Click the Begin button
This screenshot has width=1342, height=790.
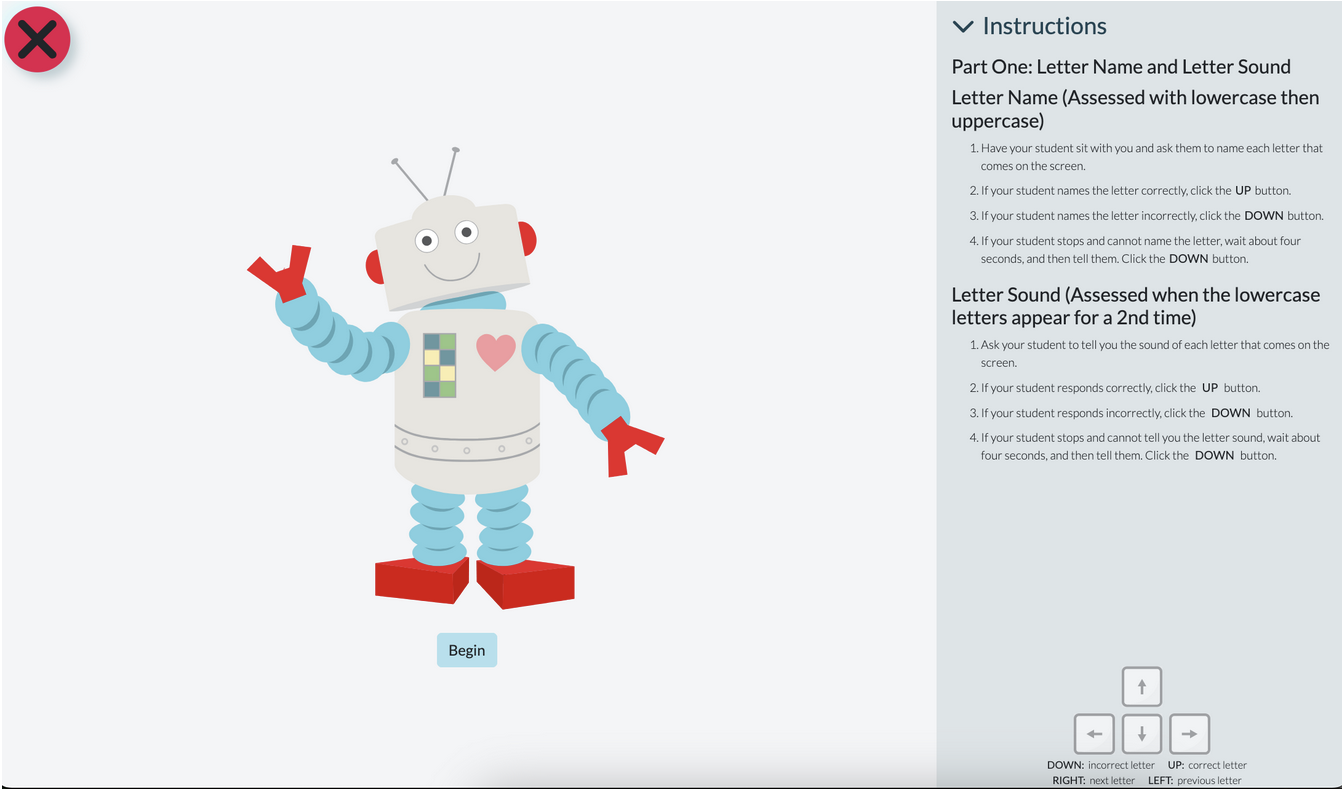tap(467, 650)
